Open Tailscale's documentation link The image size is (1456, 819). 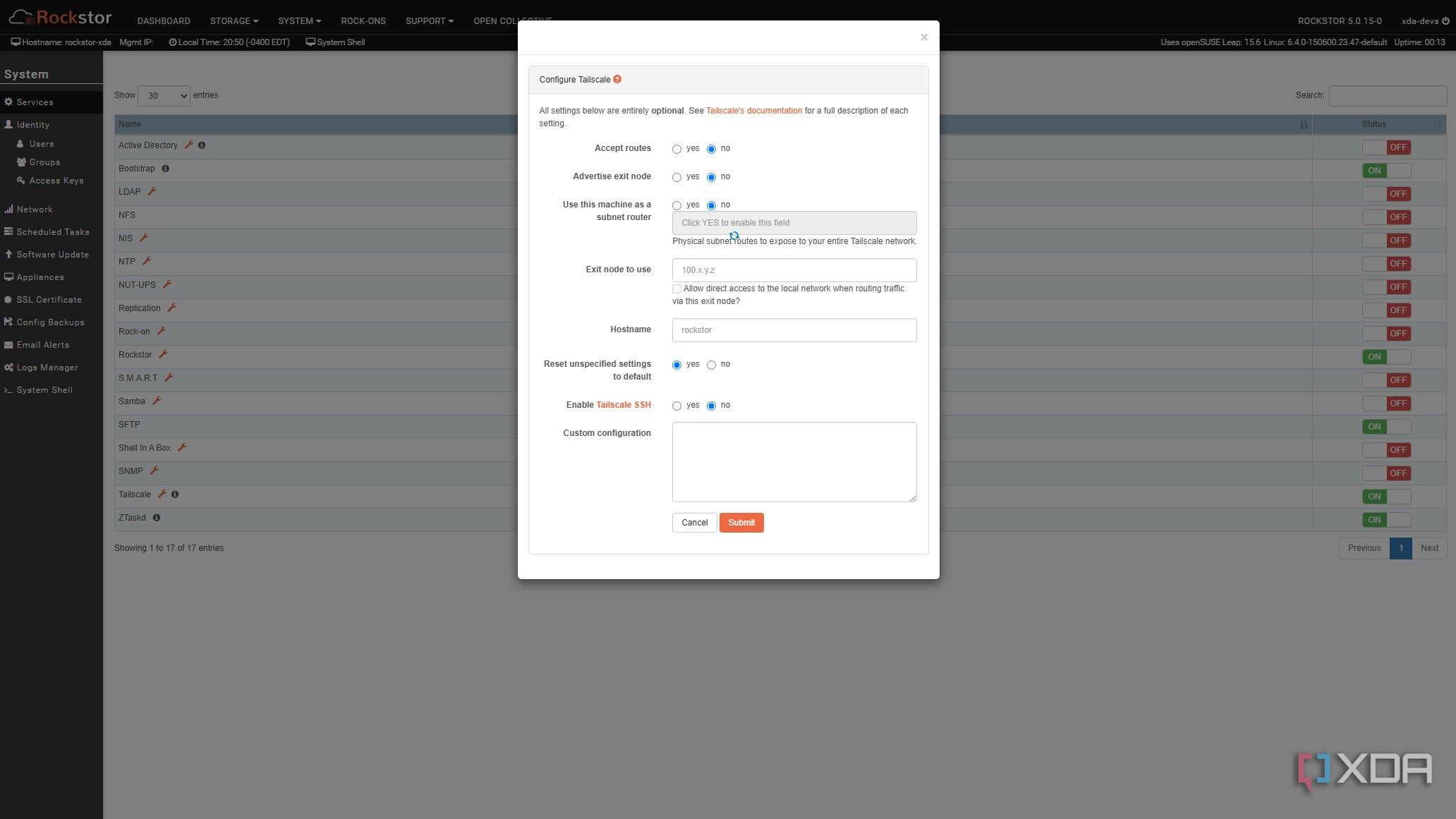pos(753,111)
